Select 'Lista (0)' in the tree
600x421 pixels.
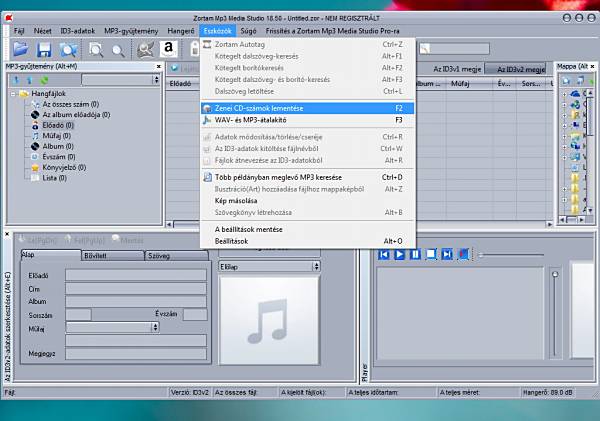54,178
